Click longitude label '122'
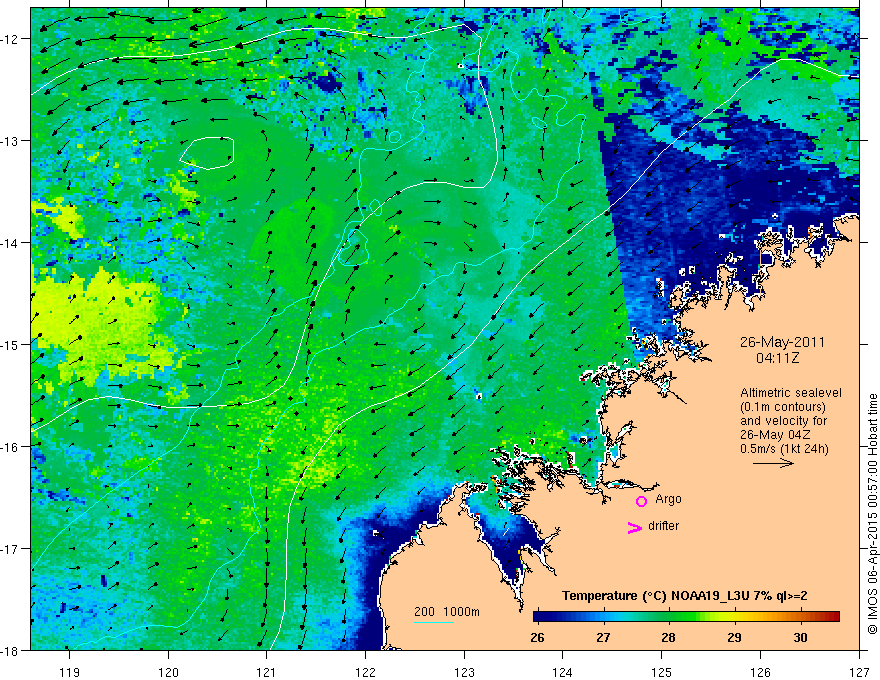The height and width of the screenshot is (680, 880). coord(366,672)
